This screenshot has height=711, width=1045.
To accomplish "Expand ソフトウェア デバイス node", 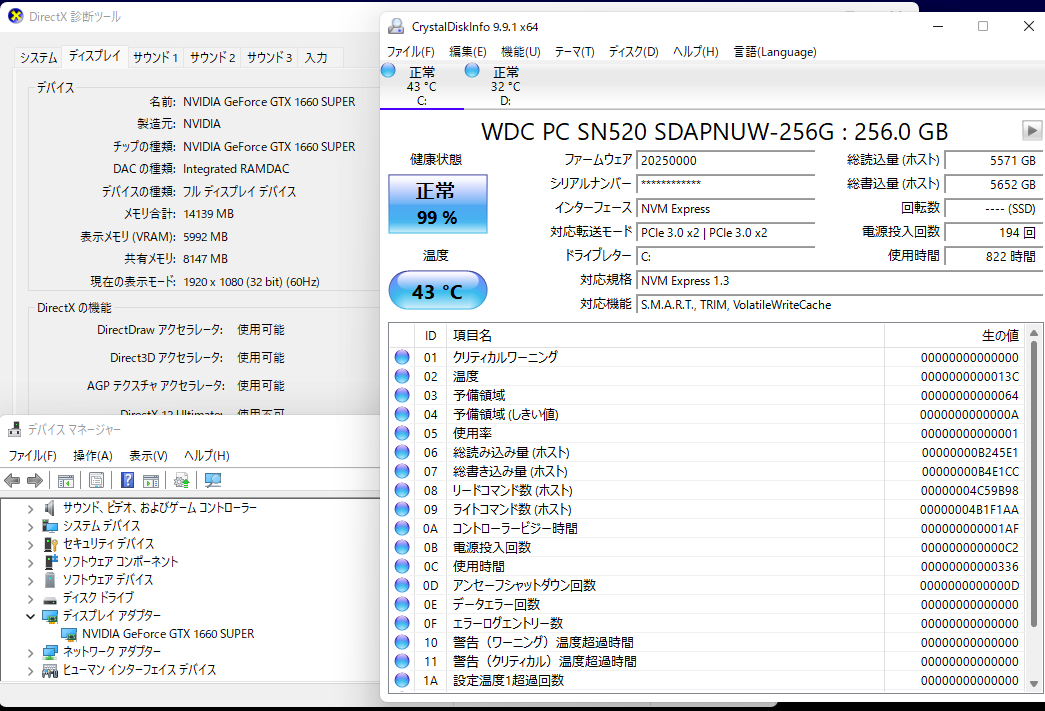I will tap(30, 580).
